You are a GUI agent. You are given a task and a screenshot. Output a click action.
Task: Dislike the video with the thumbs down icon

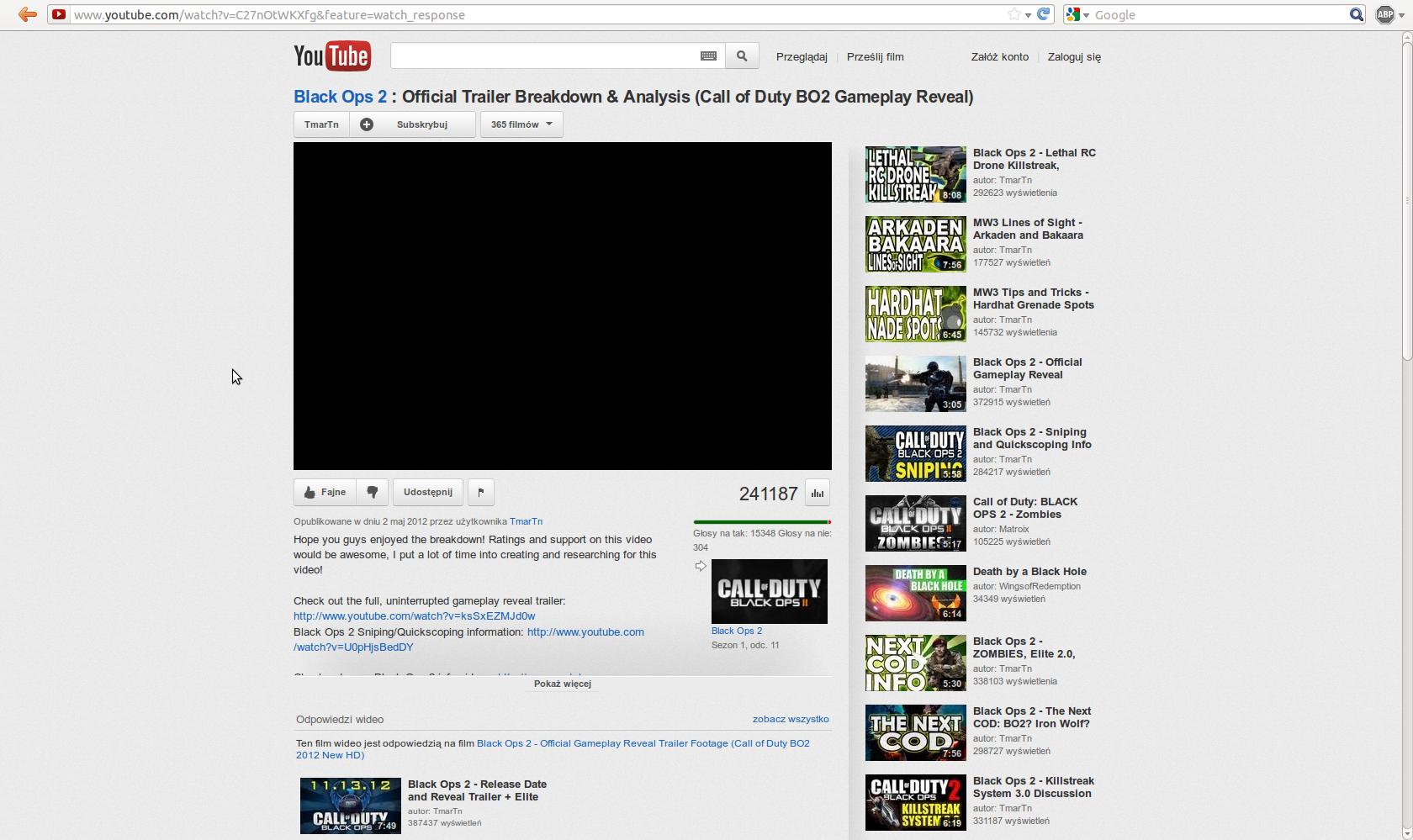point(373,492)
